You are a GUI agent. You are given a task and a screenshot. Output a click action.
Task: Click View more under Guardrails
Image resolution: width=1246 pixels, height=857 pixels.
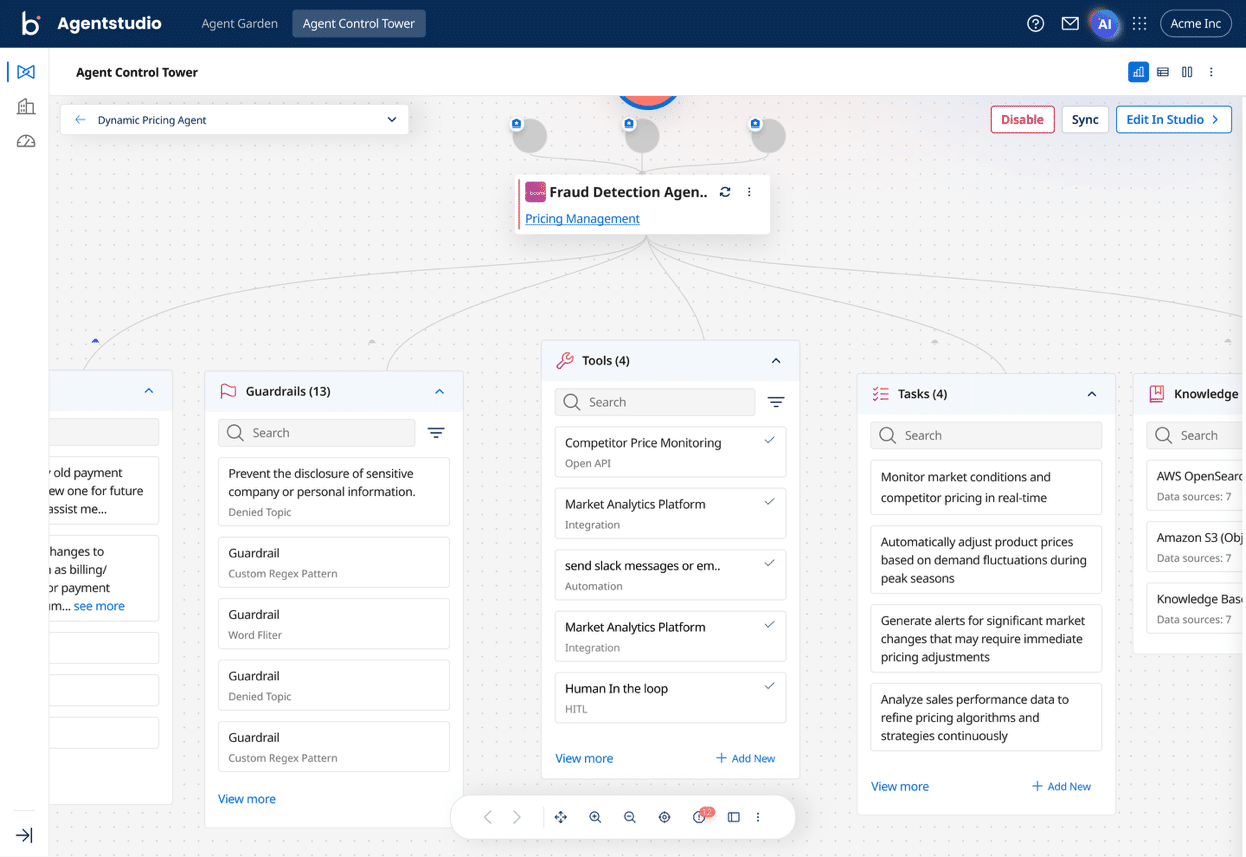pos(247,798)
